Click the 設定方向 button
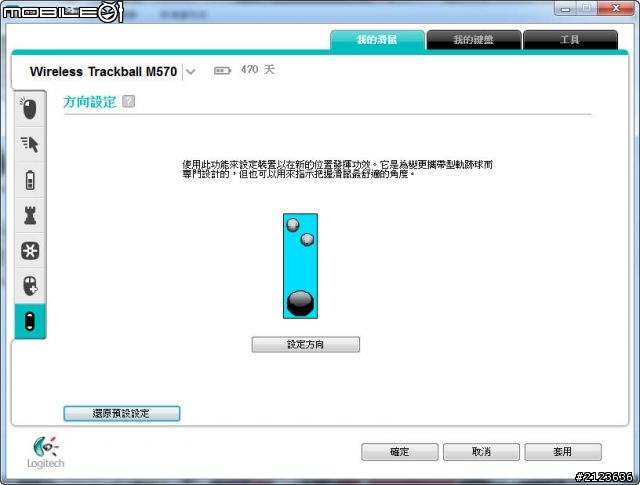Viewport: 640px width, 485px height. pyautogui.click(x=305, y=345)
